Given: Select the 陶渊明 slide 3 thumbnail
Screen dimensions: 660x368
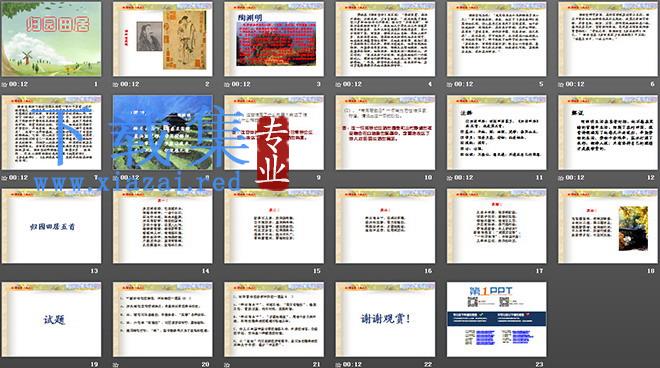Looking at the screenshot, I should coord(274,39).
